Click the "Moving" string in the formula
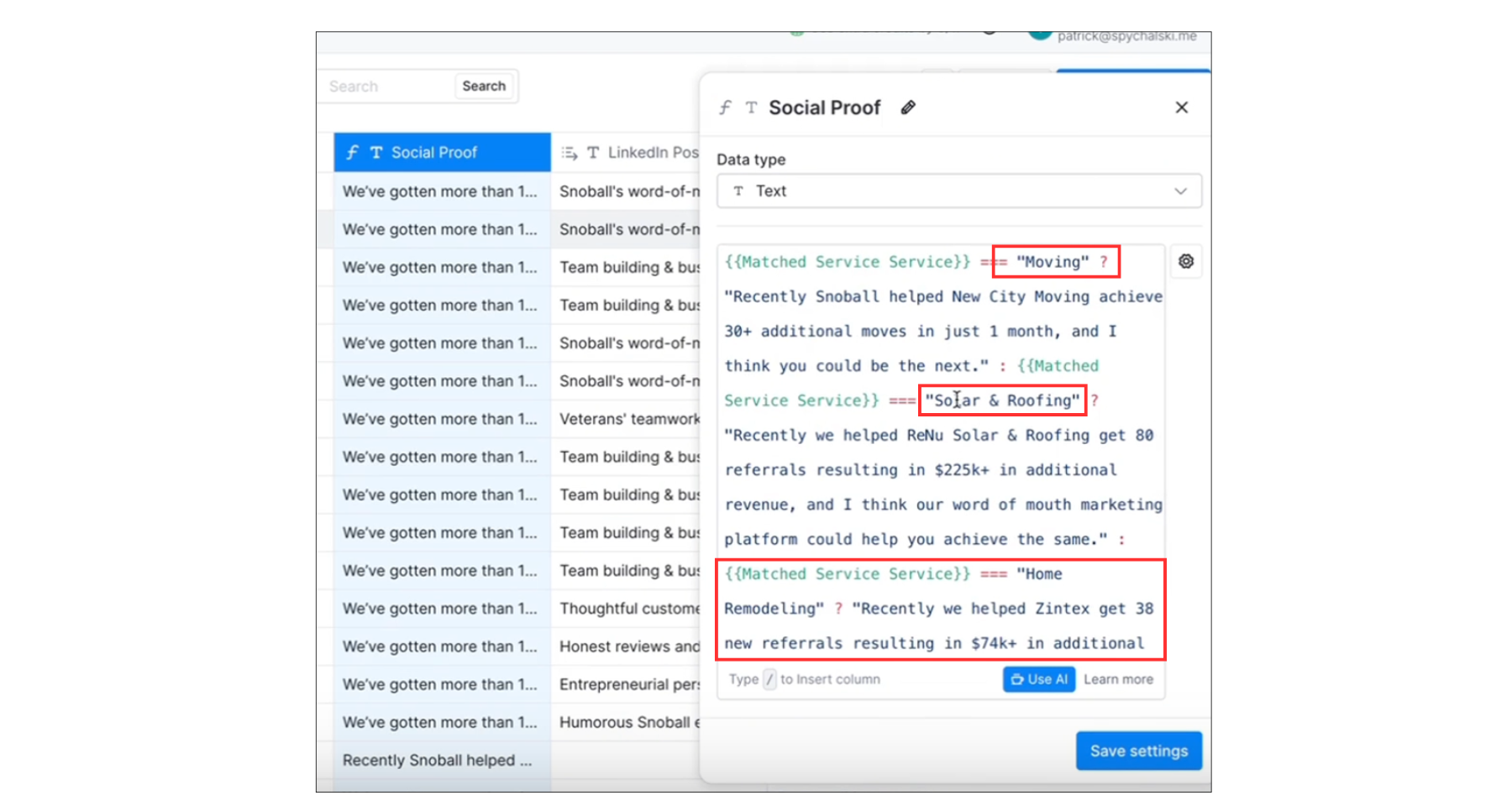Viewport: 1512px width, 811px height. pyautogui.click(x=1053, y=262)
